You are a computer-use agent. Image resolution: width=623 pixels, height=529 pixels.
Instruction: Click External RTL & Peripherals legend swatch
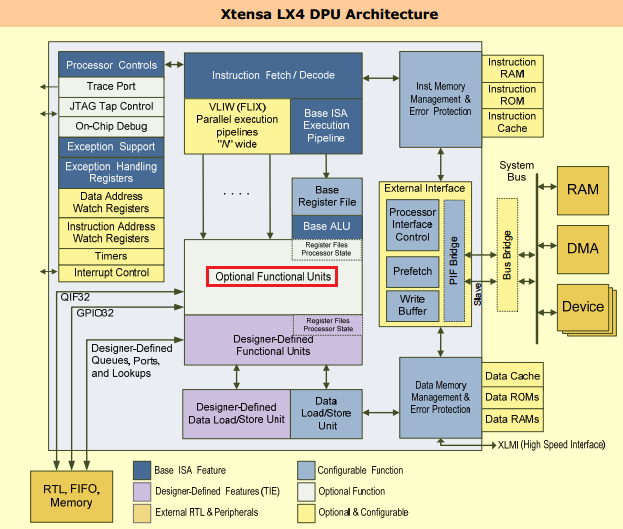click(x=142, y=513)
